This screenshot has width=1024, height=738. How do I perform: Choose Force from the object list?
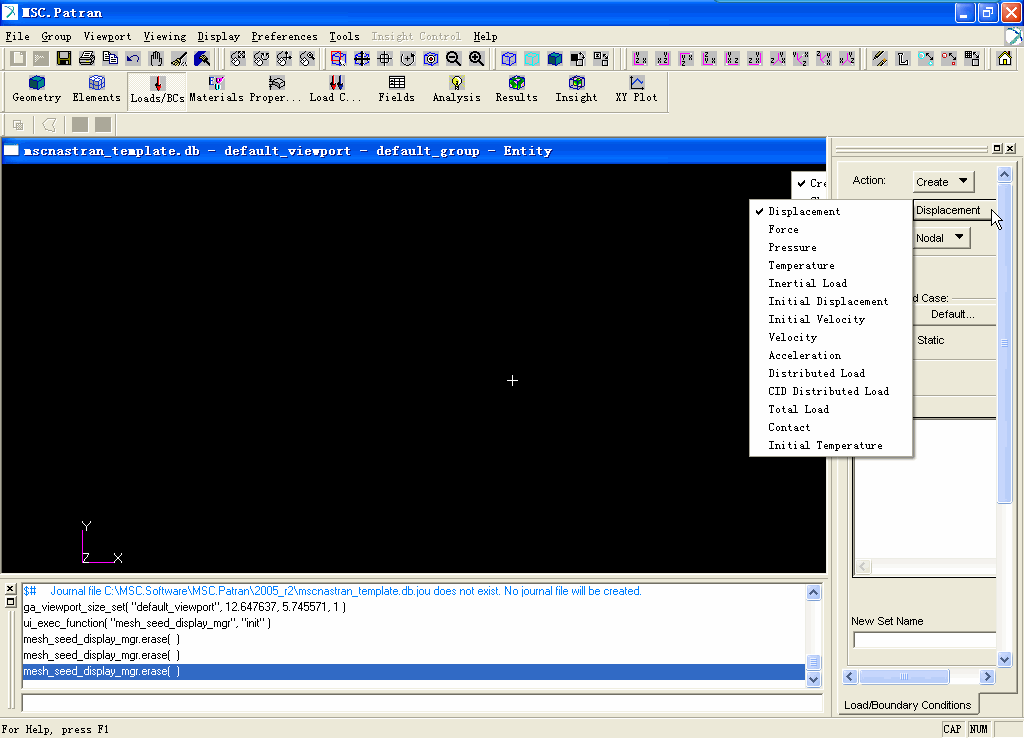pos(830,230)
